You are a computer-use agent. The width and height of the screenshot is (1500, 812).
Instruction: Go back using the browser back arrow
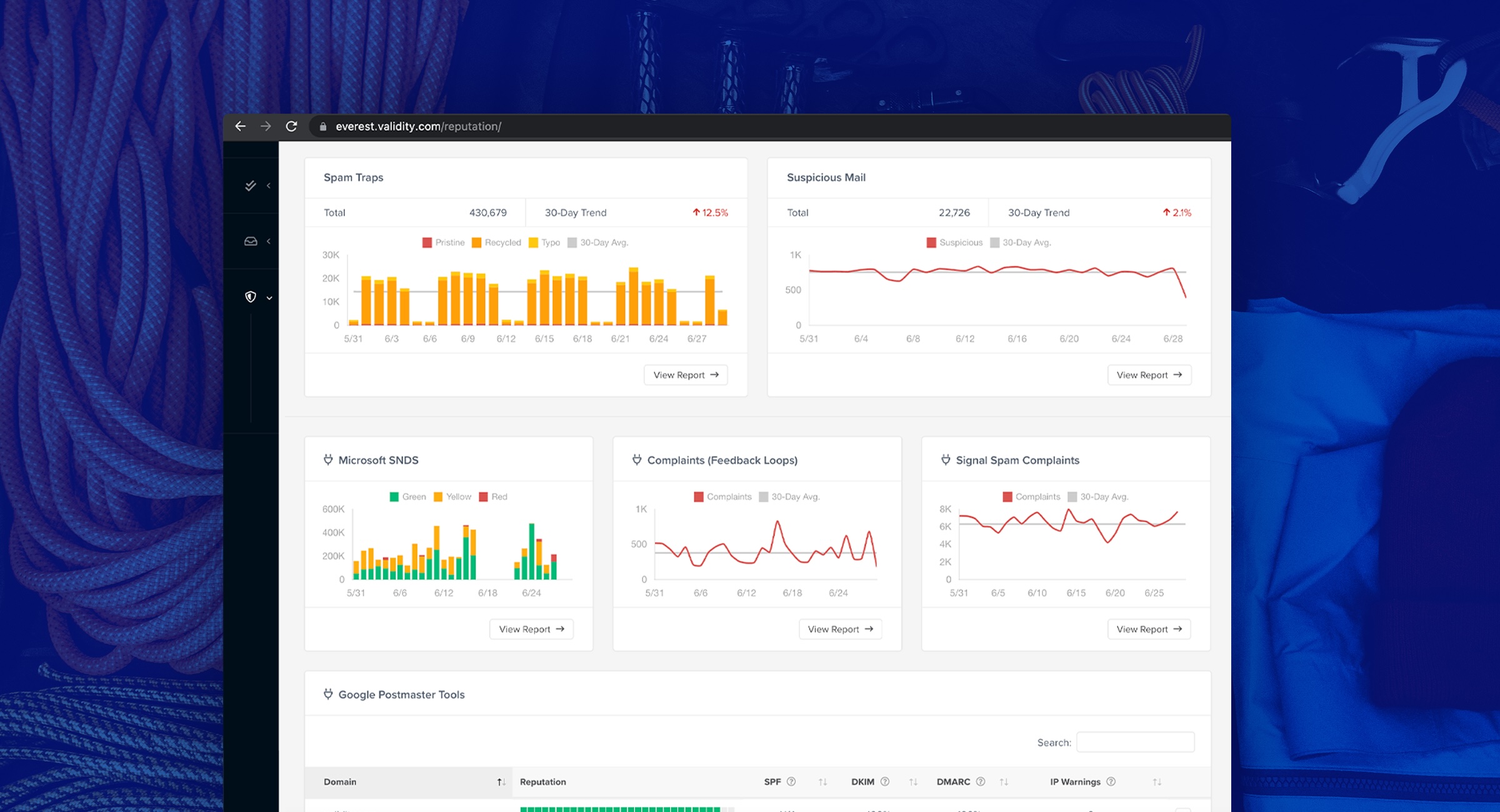coord(240,126)
